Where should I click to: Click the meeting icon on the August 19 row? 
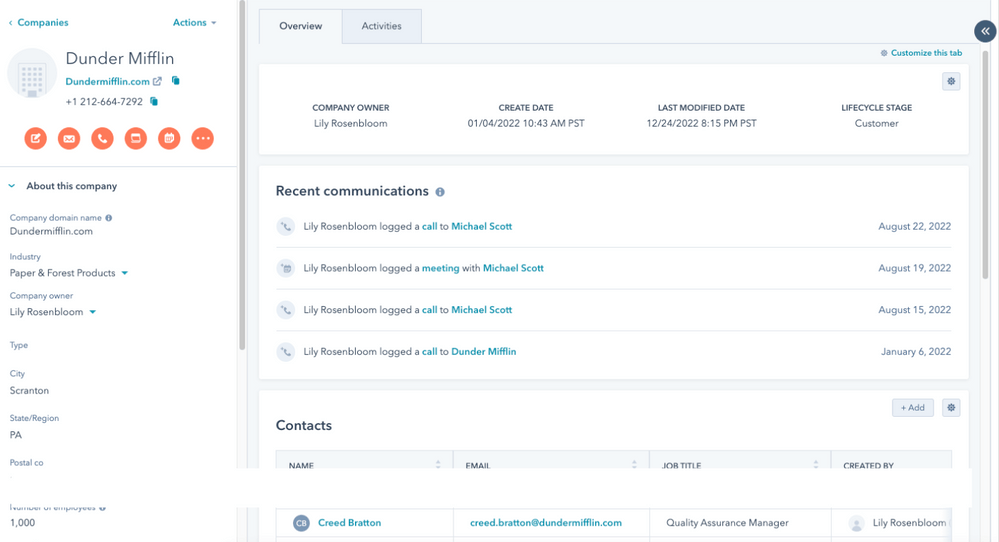[285, 268]
